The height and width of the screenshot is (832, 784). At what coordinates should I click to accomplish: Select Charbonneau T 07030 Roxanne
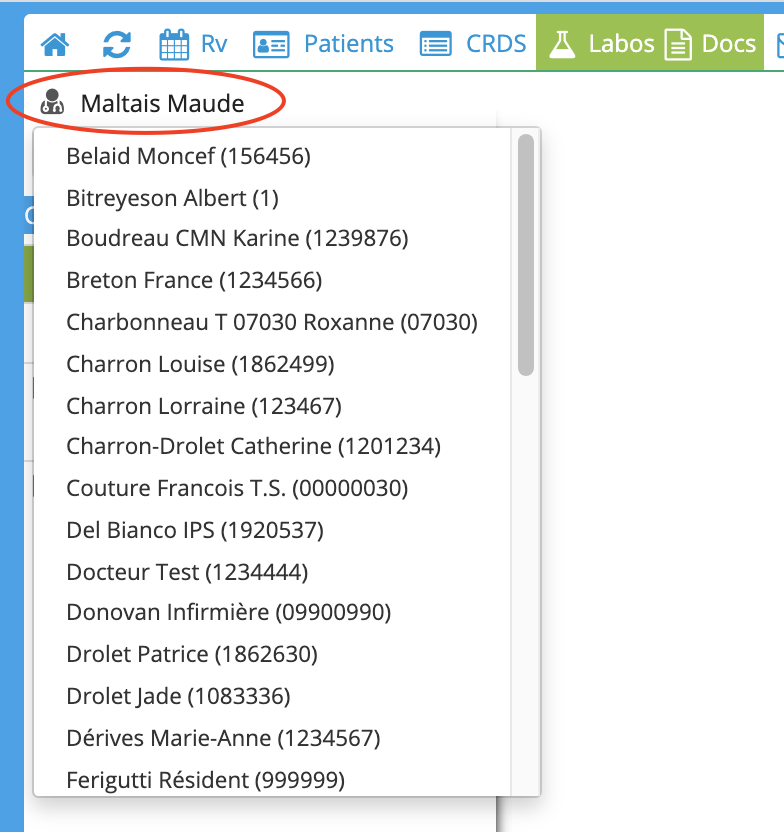point(272,322)
